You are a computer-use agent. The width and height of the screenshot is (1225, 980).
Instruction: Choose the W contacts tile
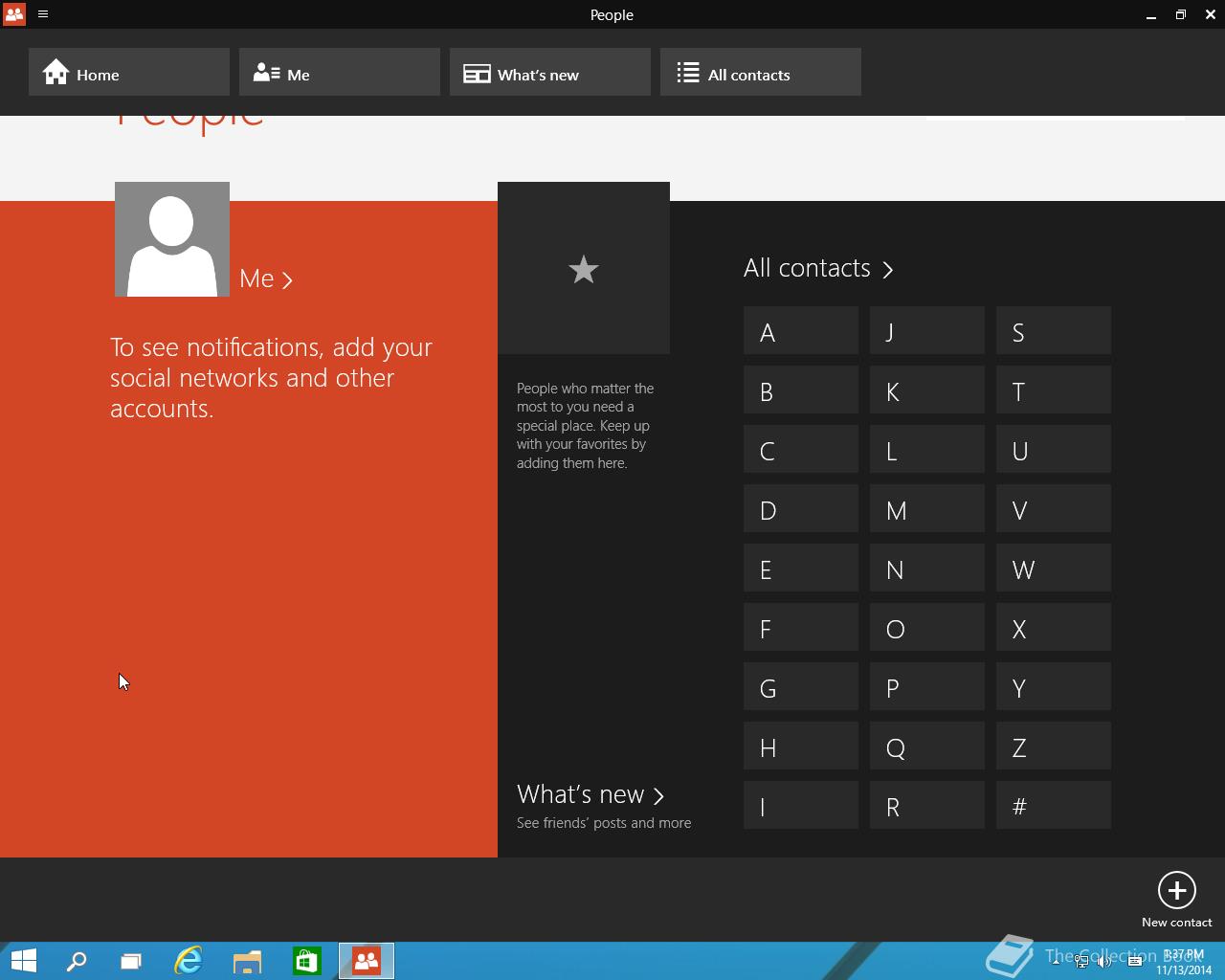pos(1054,568)
